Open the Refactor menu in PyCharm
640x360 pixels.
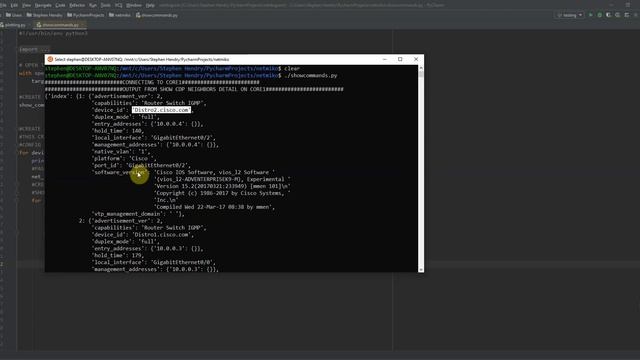[x=77, y=5]
